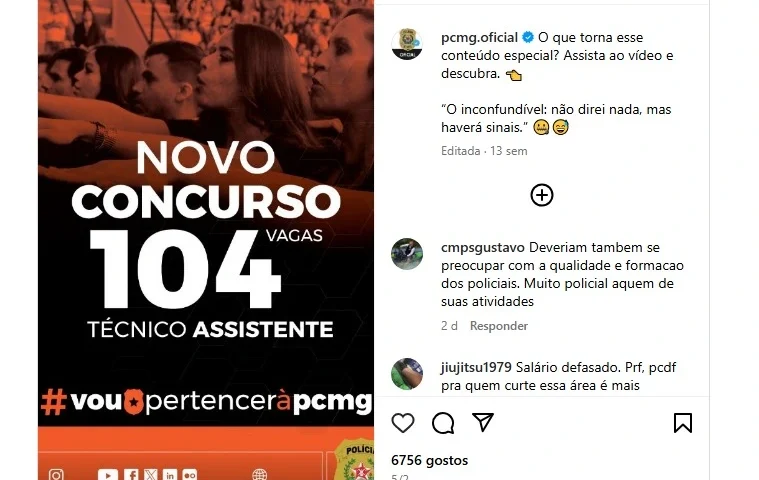The height and width of the screenshot is (480, 759).
Task: Open comments with the speech bubble icon
Action: pyautogui.click(x=443, y=423)
